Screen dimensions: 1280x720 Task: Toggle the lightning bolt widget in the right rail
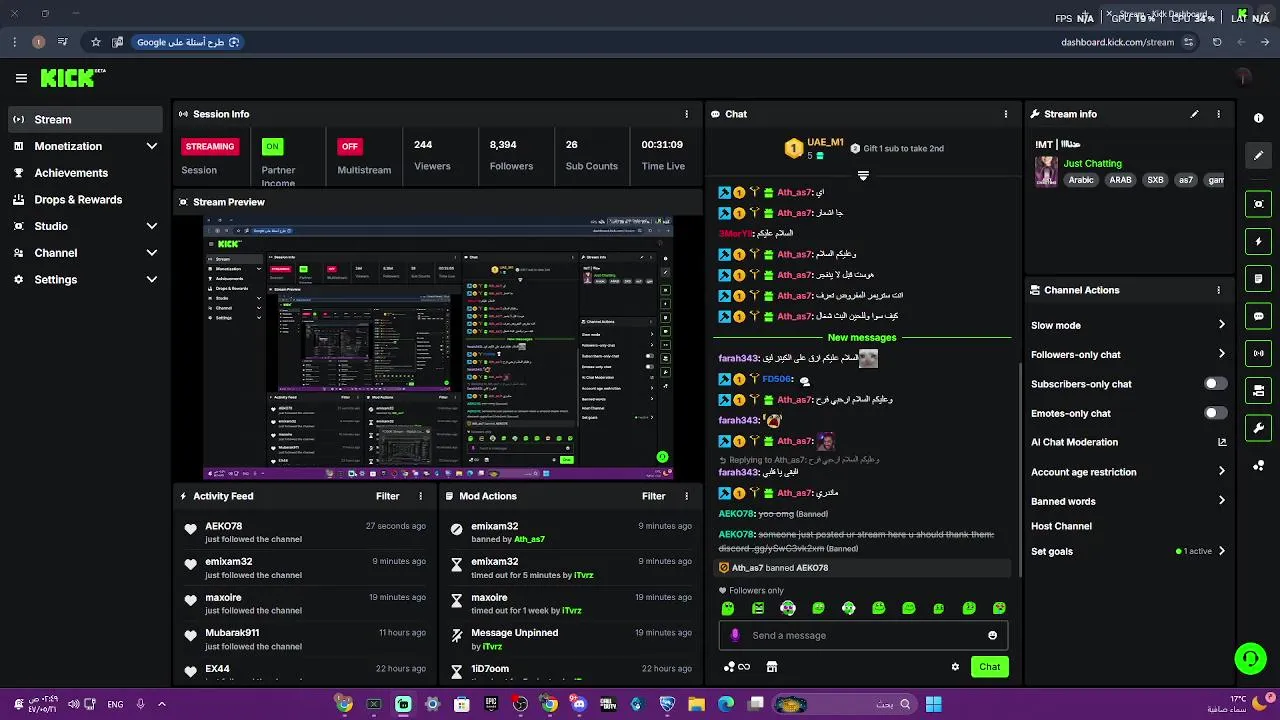pyautogui.click(x=1258, y=241)
